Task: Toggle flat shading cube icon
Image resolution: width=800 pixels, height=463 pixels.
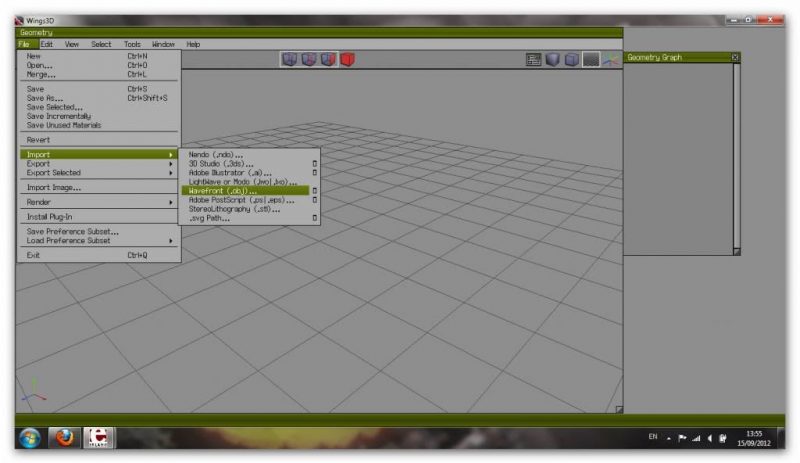Action: (x=553, y=60)
